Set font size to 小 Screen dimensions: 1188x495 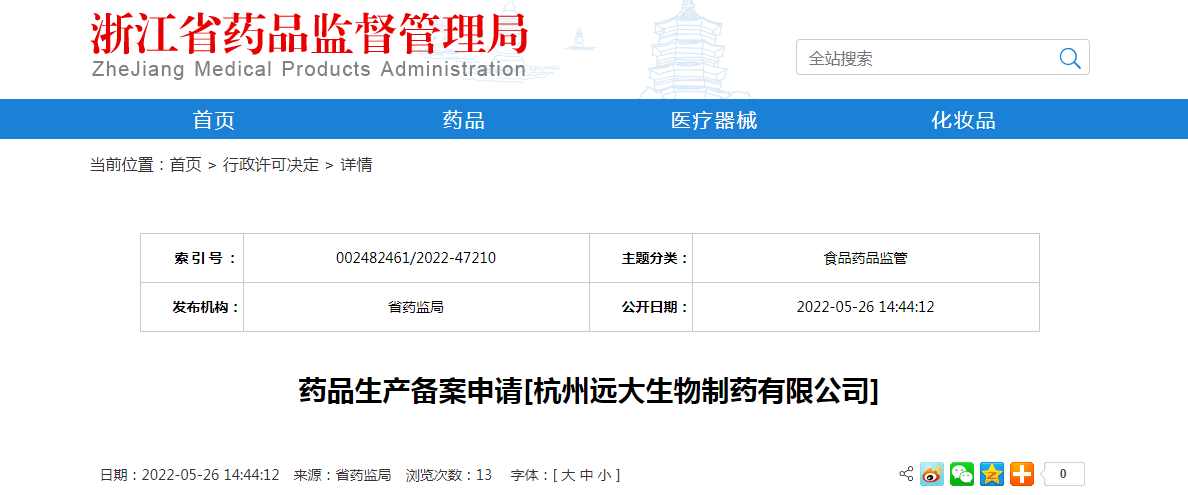pyautogui.click(x=605, y=475)
